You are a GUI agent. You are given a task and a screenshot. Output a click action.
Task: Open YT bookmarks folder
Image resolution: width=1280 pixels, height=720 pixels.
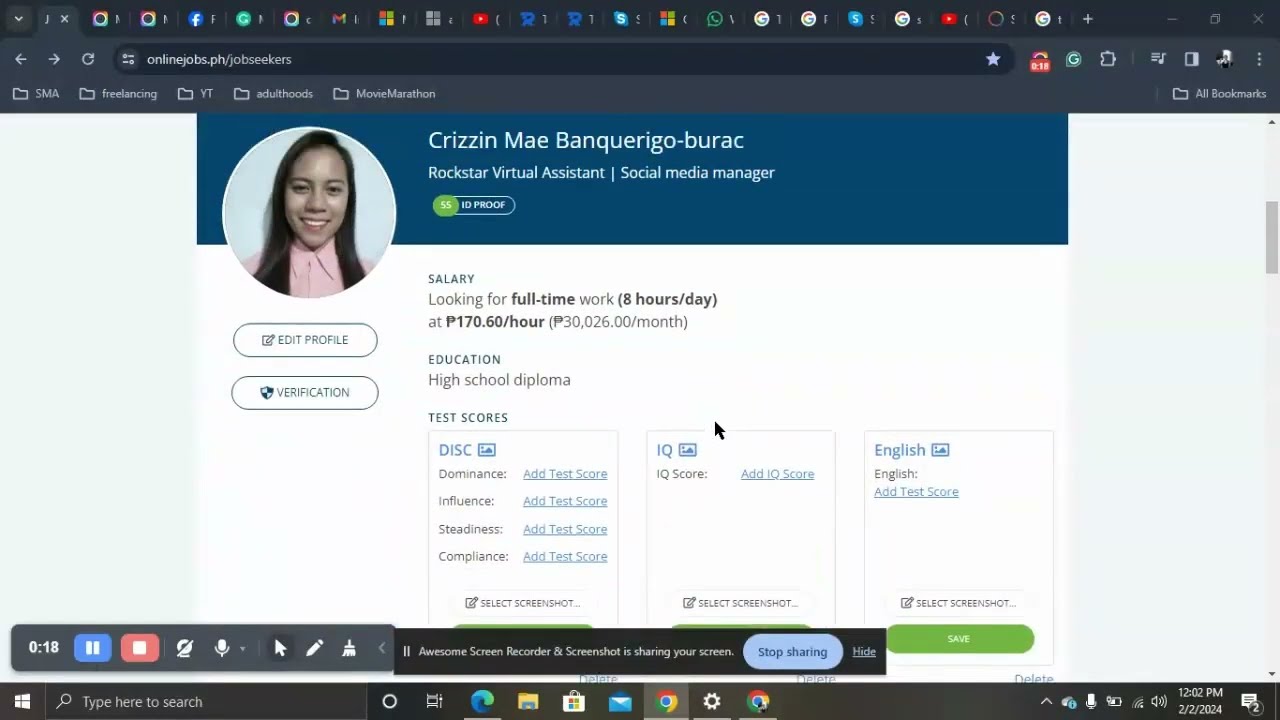click(195, 94)
